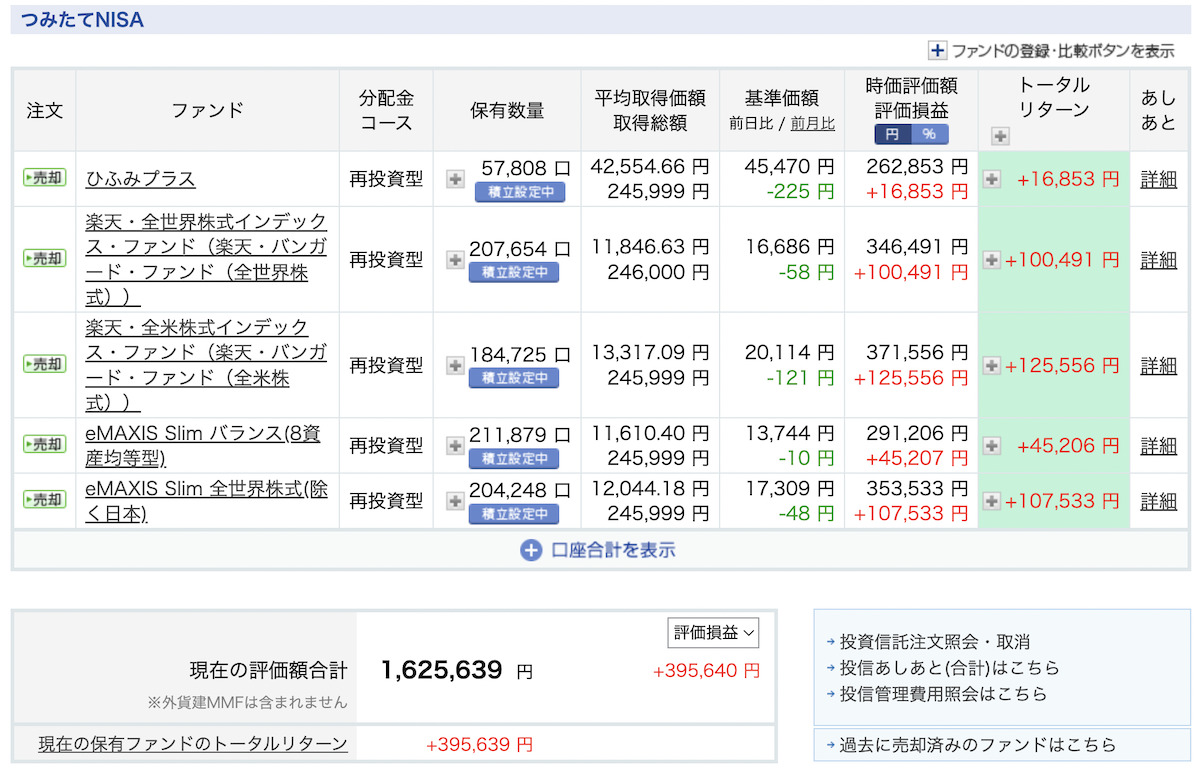Screen dimensions: 1200x769
Task: Expand holdings plus icon beside 184,725 口
Action: [455, 365]
